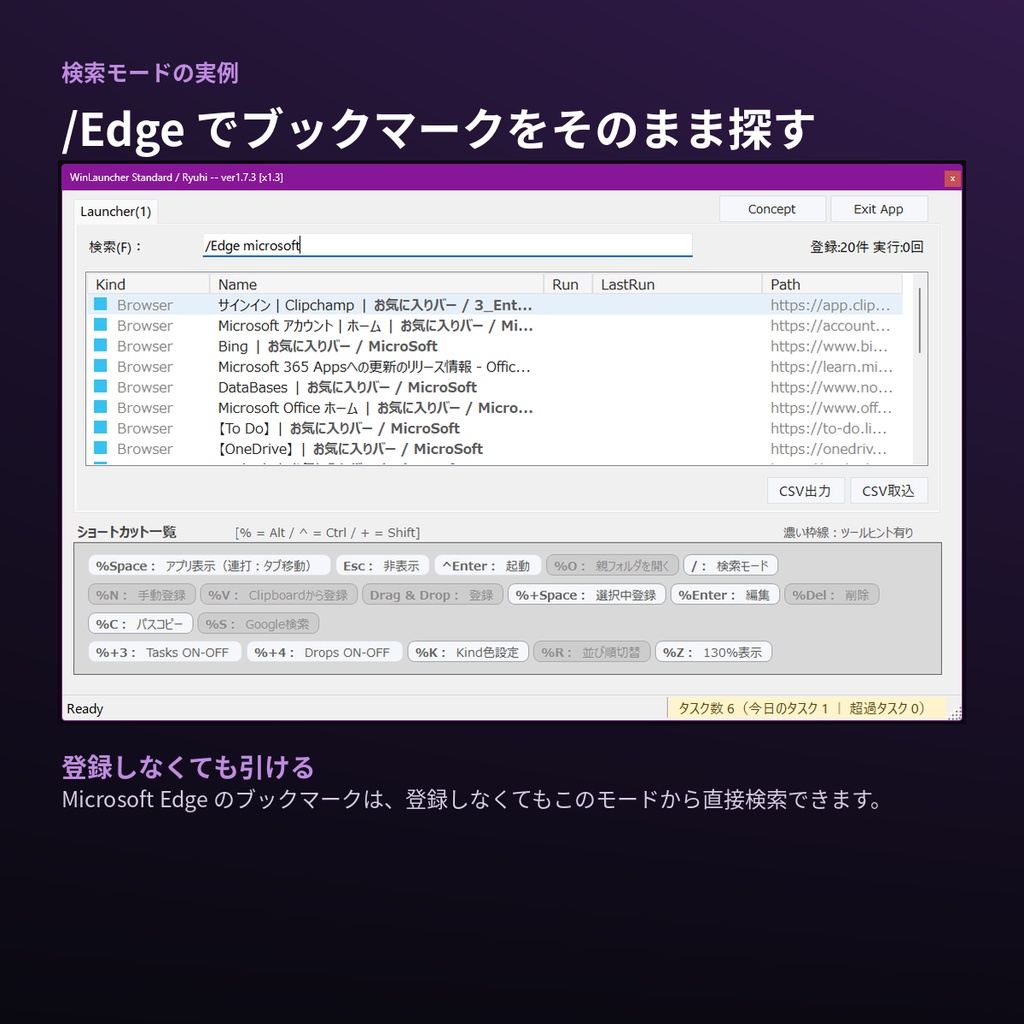Screen dimensions: 1024x1024
Task: Select the Microsoft Office ホーム row name
Action: point(376,408)
